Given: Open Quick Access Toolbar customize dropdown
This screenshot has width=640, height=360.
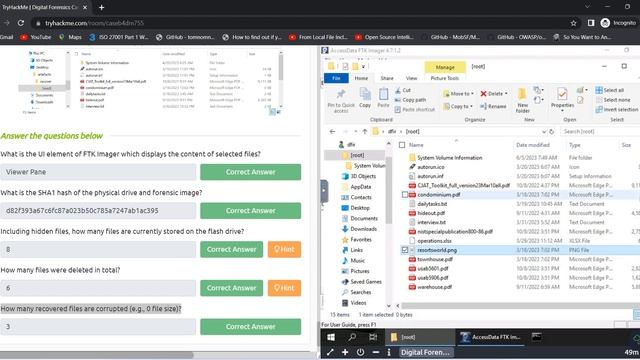Looking at the screenshot, I should [x=363, y=66].
